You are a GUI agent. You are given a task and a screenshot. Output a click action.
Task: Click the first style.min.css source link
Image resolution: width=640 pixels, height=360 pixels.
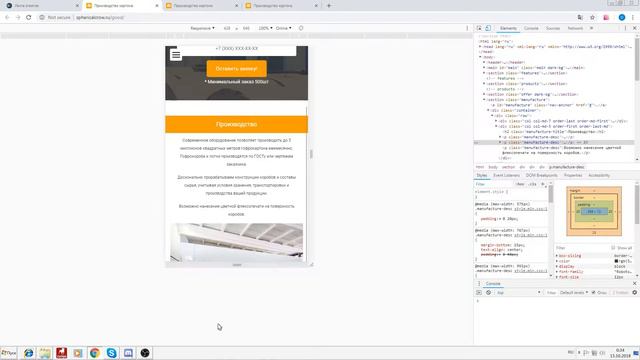point(531,209)
